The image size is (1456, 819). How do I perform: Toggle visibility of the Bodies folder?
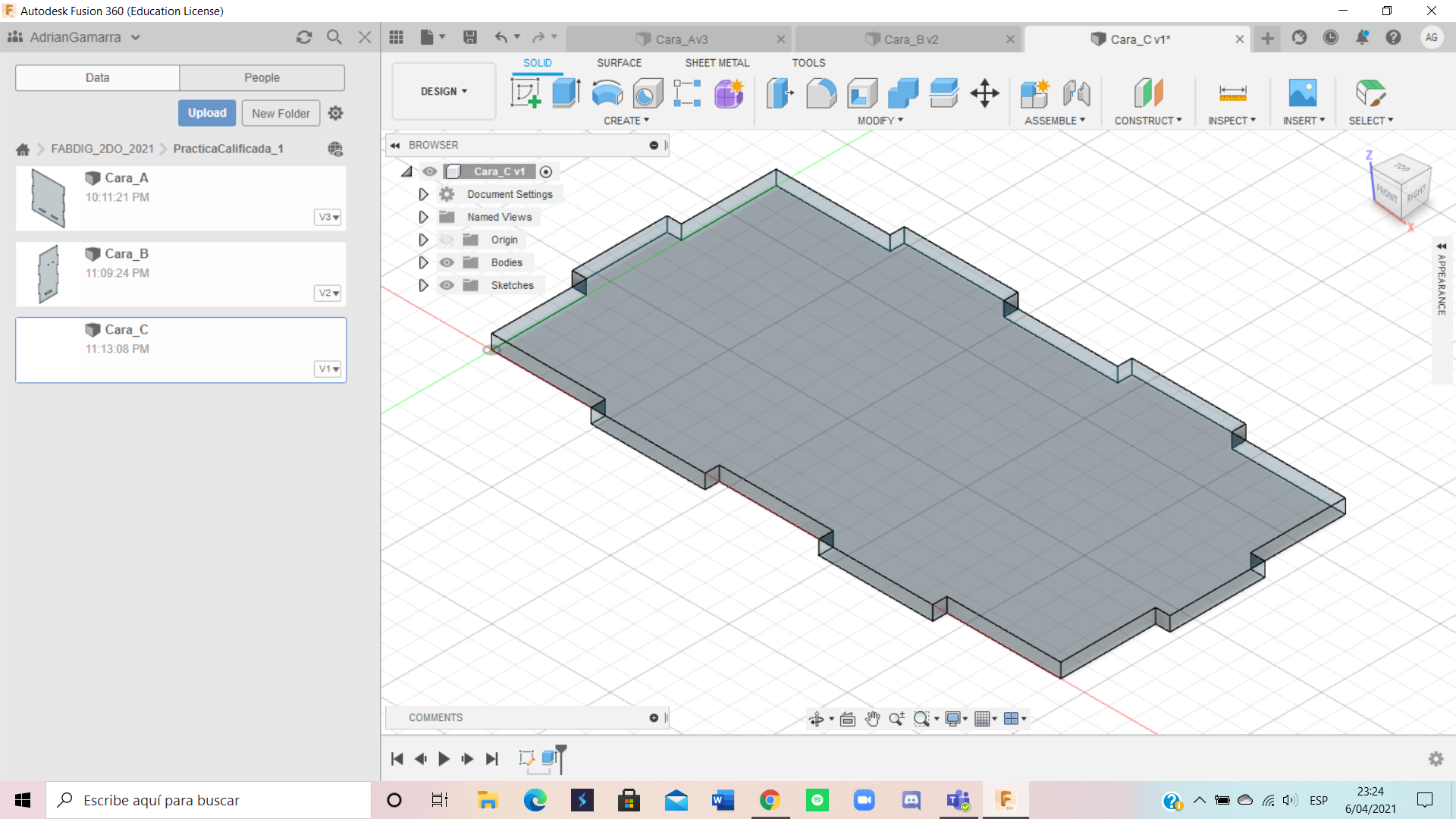point(447,262)
